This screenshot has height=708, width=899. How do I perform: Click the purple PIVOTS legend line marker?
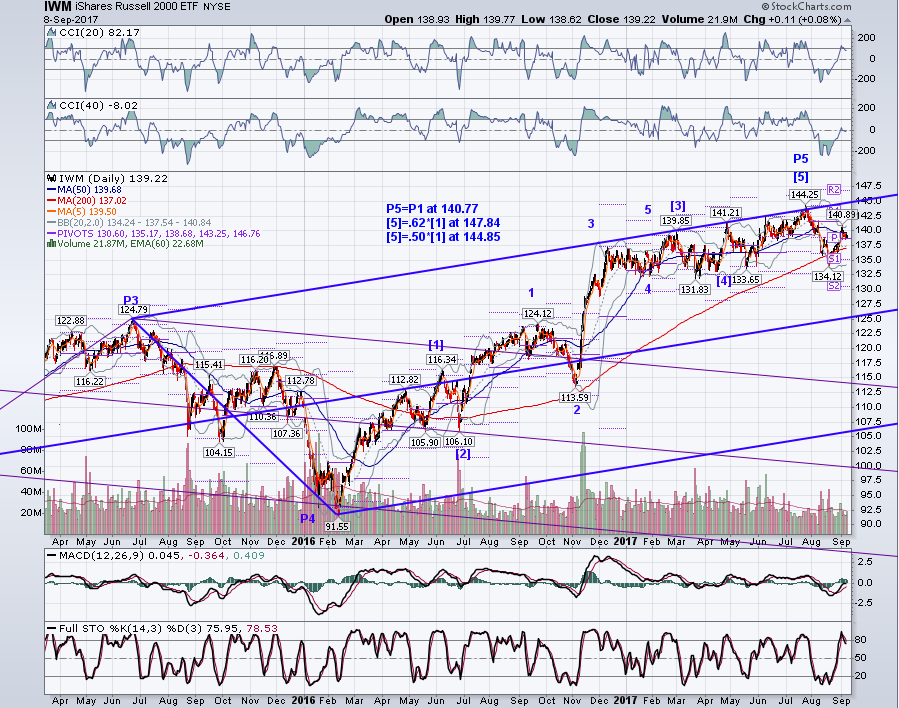coord(52,233)
